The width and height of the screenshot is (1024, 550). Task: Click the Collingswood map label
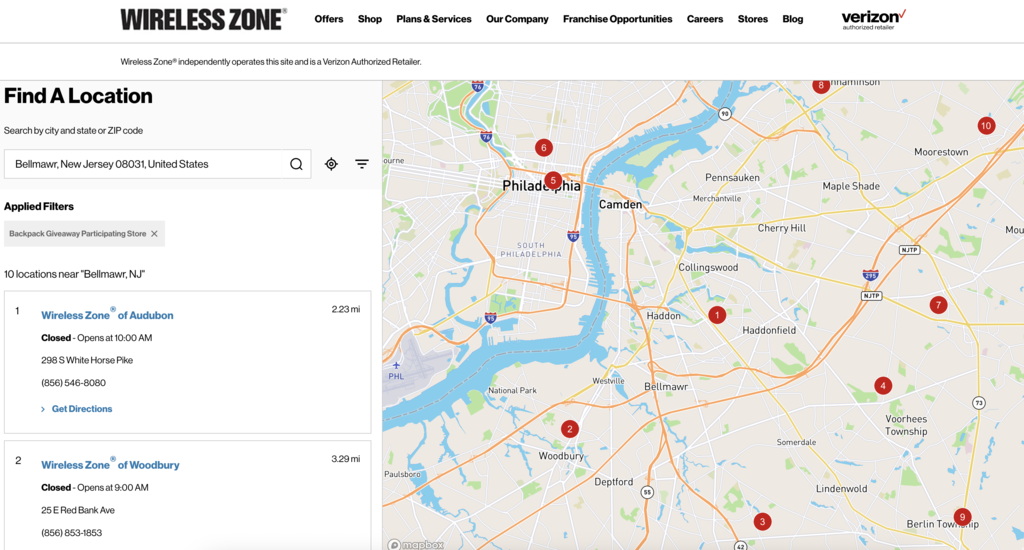(708, 267)
